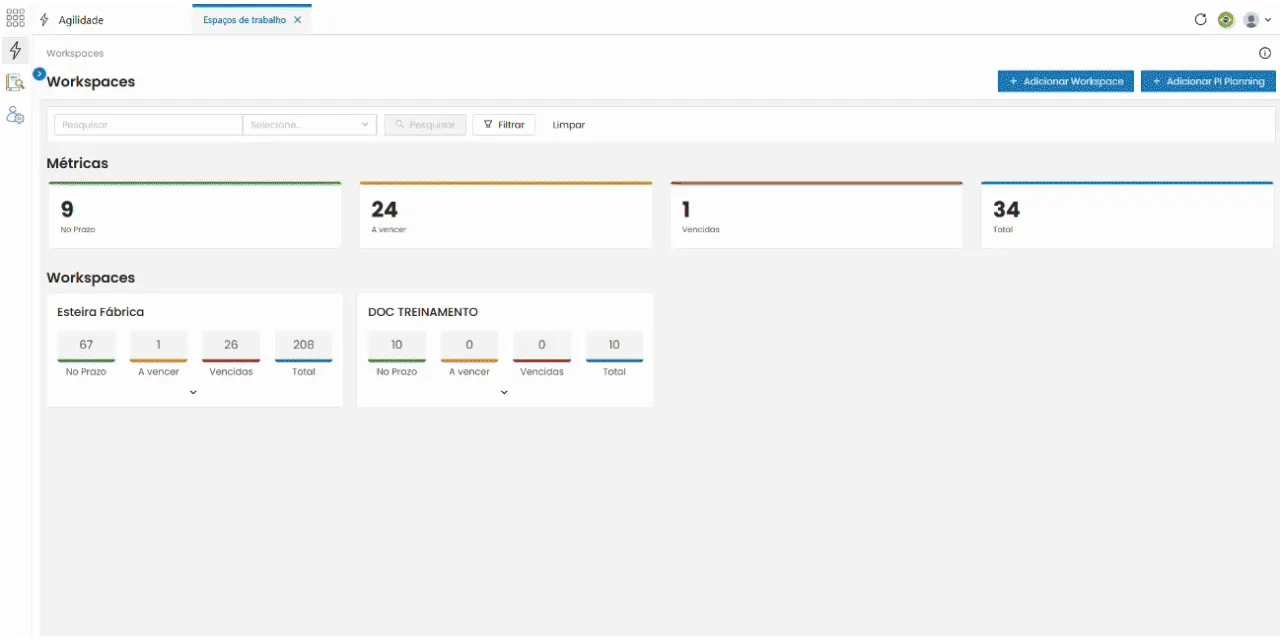The height and width of the screenshot is (640, 1280).
Task: Click Esteira Fábrica Vencidas value 26
Action: [x=231, y=345]
